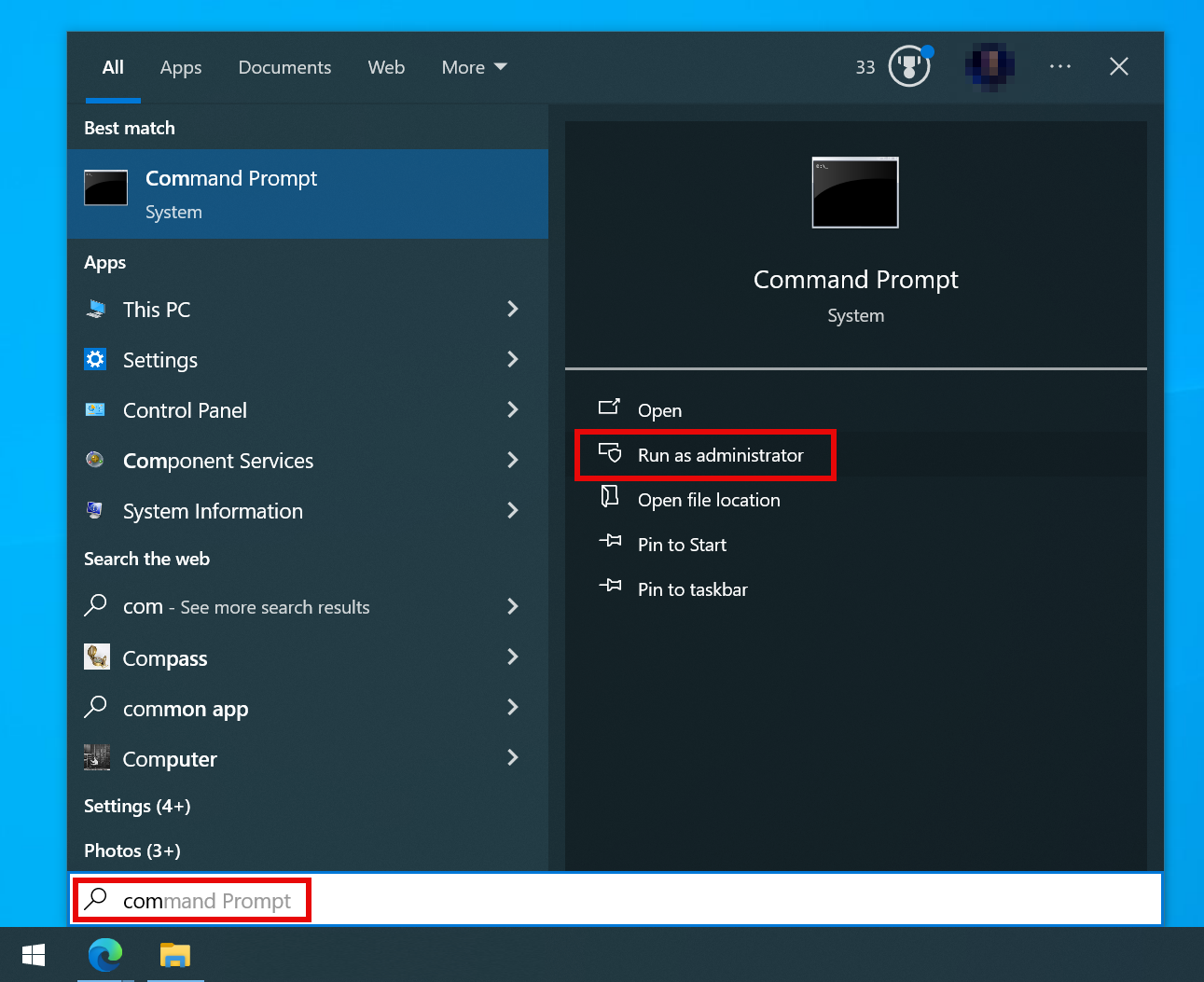Click the Component Services icon

[95, 459]
